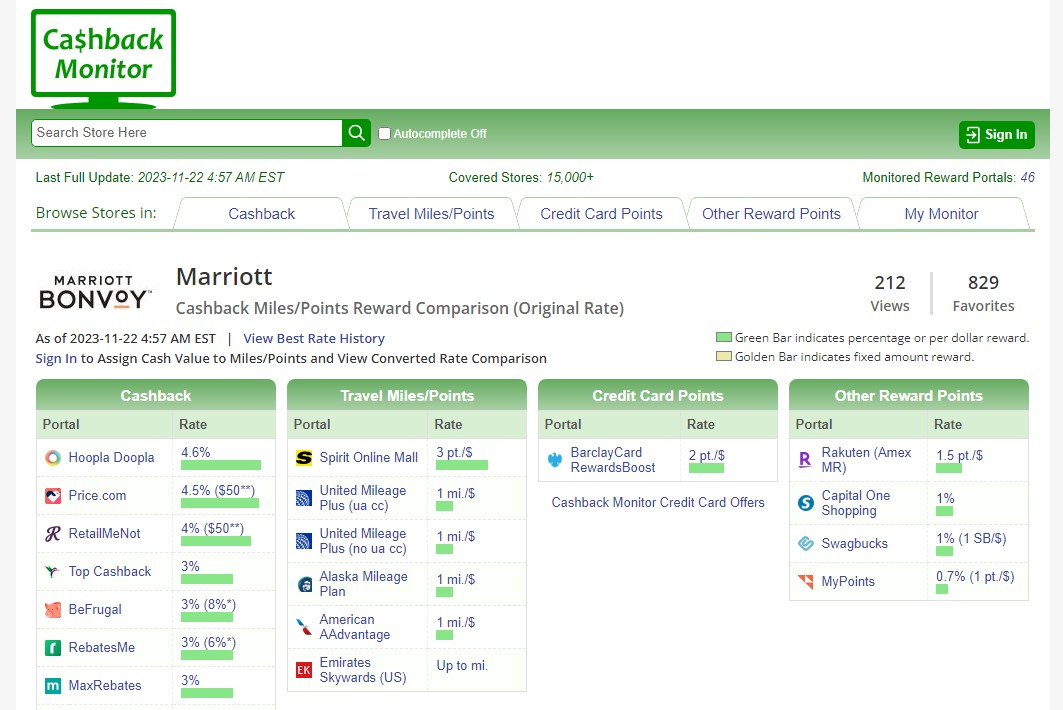
Task: Click the magnifier search button
Action: coord(357,133)
